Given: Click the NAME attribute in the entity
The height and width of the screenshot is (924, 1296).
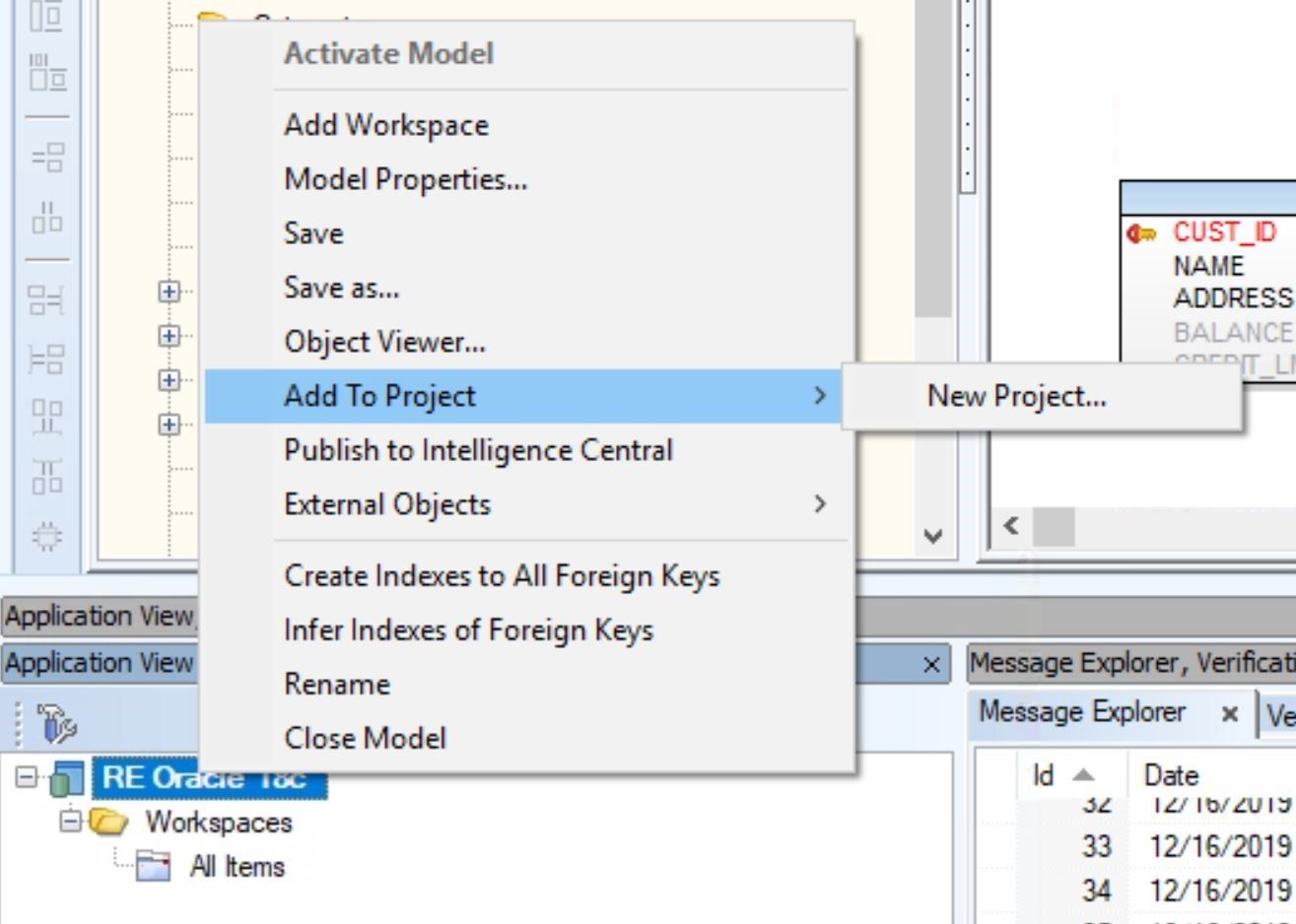Looking at the screenshot, I should 1208,266.
